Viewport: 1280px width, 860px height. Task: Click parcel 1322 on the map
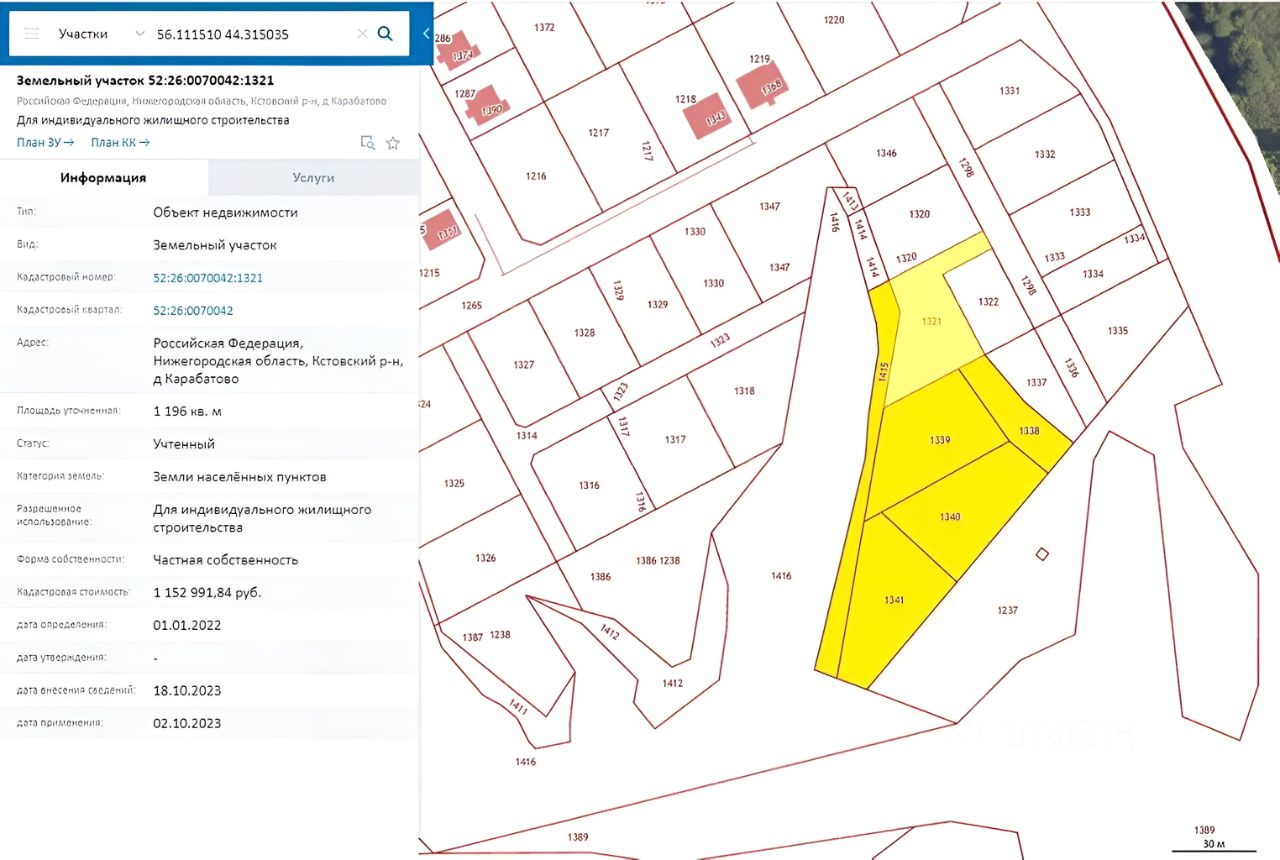click(988, 302)
